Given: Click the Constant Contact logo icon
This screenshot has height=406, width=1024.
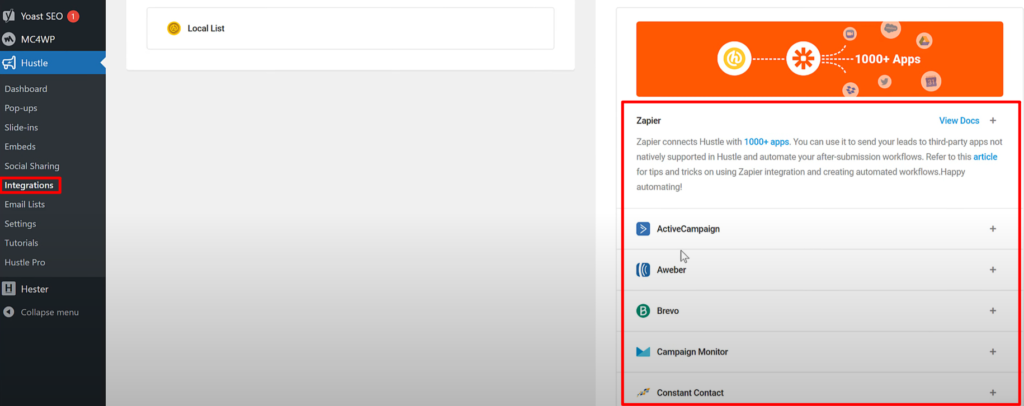Looking at the screenshot, I should [643, 392].
